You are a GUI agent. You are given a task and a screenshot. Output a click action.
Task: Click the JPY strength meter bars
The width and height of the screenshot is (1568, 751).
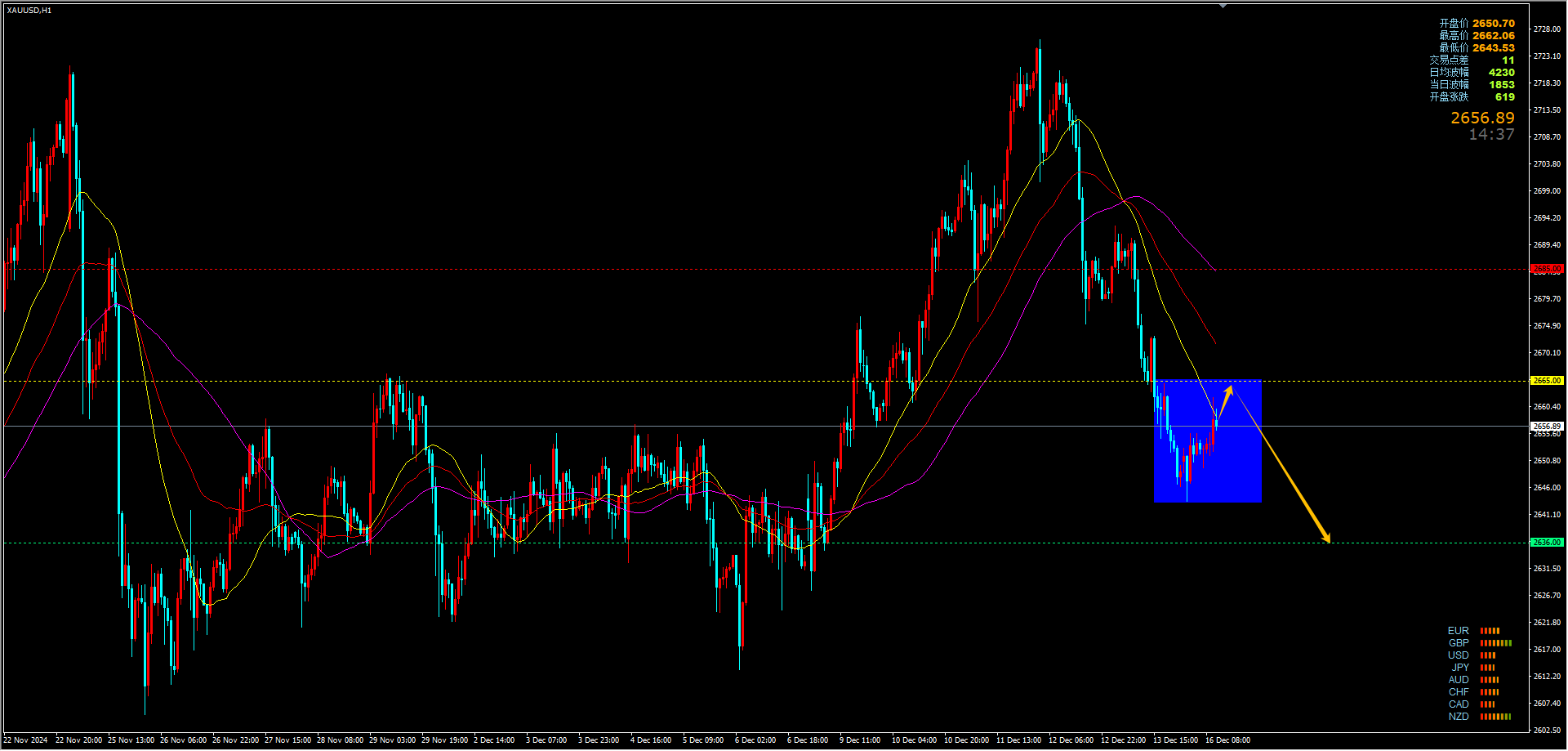(1487, 668)
